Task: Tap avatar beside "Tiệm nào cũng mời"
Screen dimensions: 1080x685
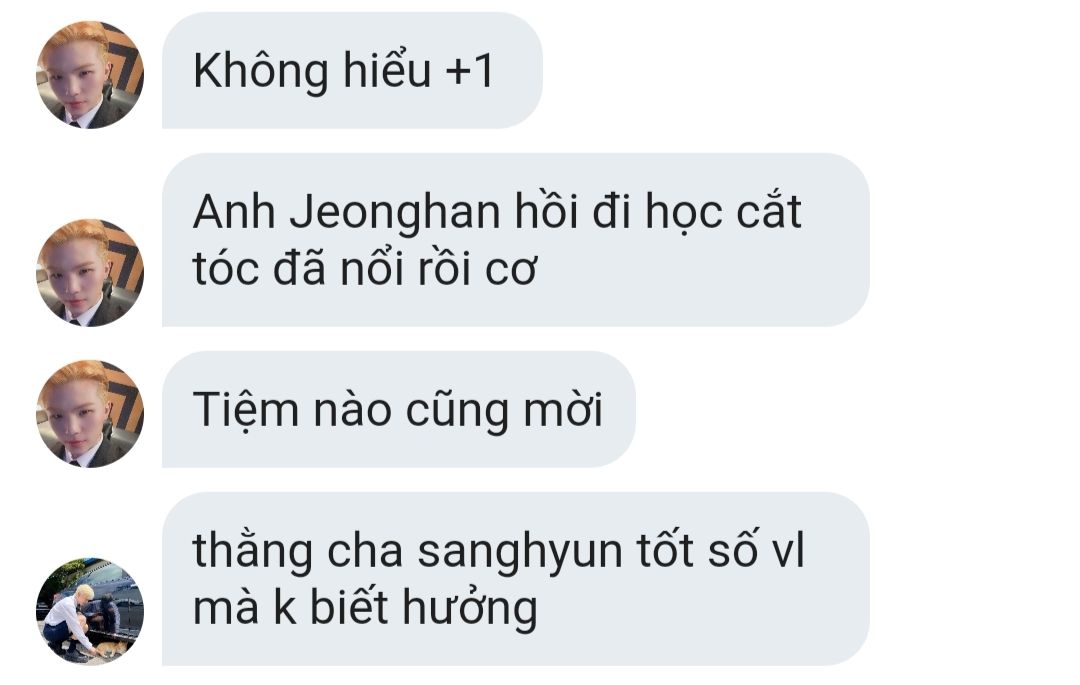Action: click(x=90, y=414)
